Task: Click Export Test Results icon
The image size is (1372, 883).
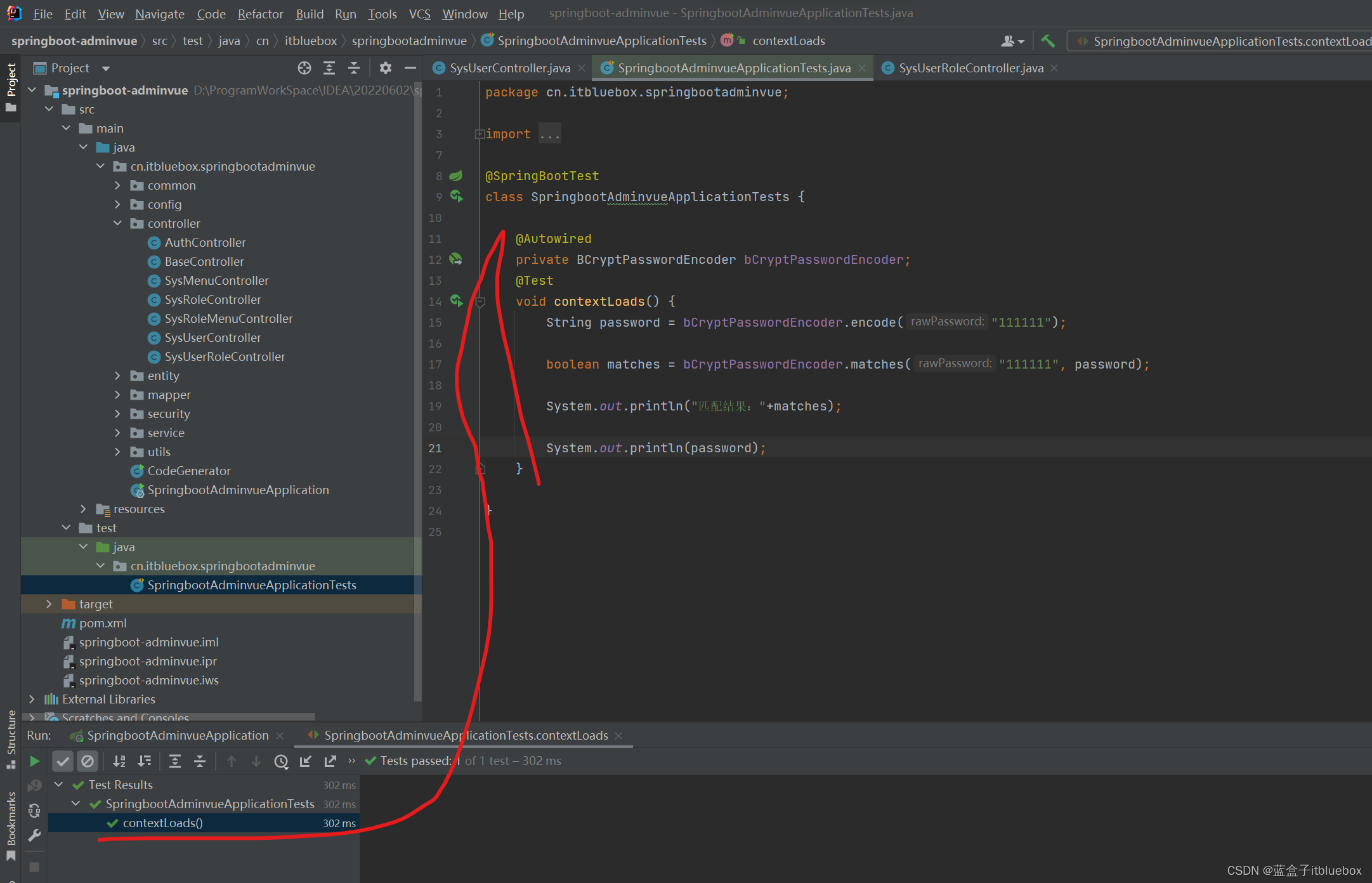Action: 330,761
